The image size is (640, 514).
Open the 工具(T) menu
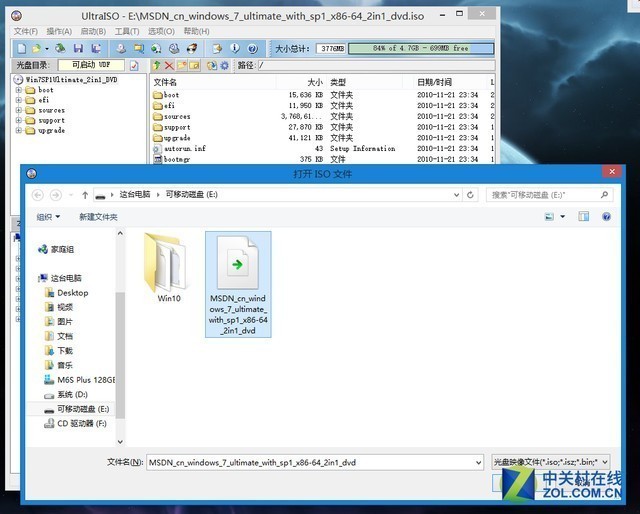coord(126,31)
